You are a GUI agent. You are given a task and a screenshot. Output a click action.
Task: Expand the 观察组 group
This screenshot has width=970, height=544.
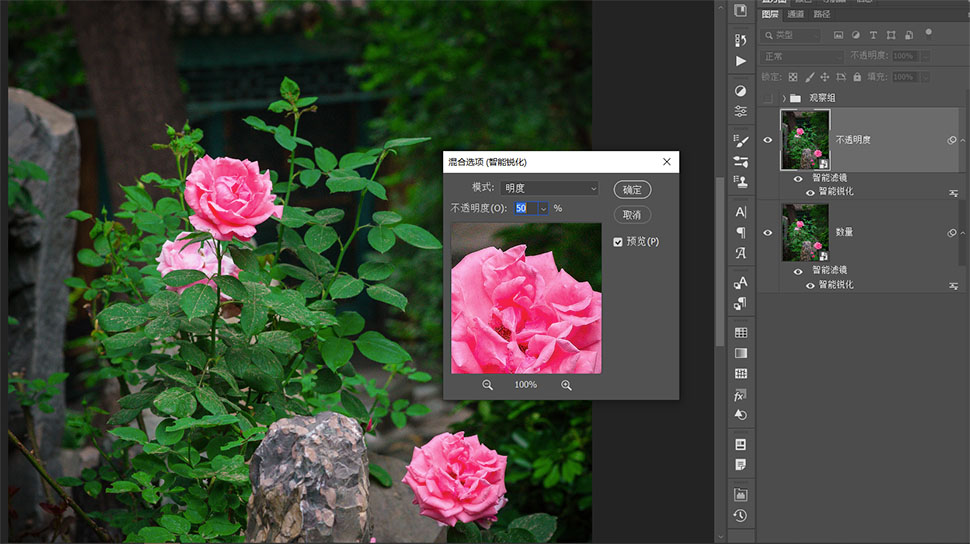click(784, 98)
